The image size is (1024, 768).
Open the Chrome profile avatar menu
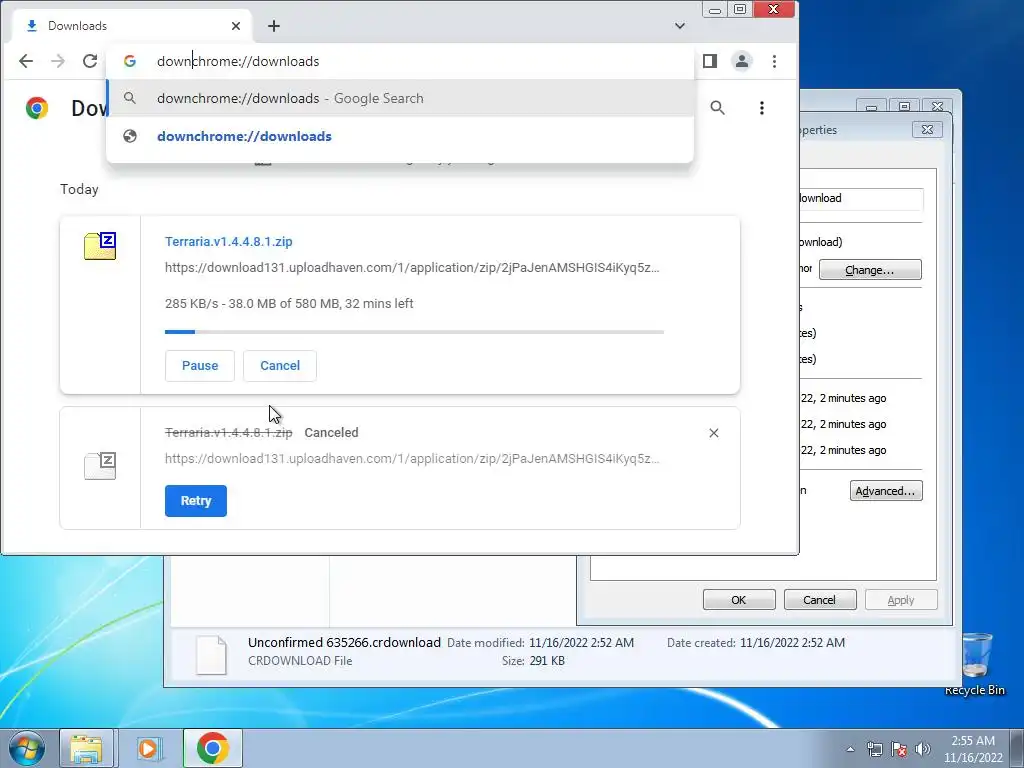[742, 61]
